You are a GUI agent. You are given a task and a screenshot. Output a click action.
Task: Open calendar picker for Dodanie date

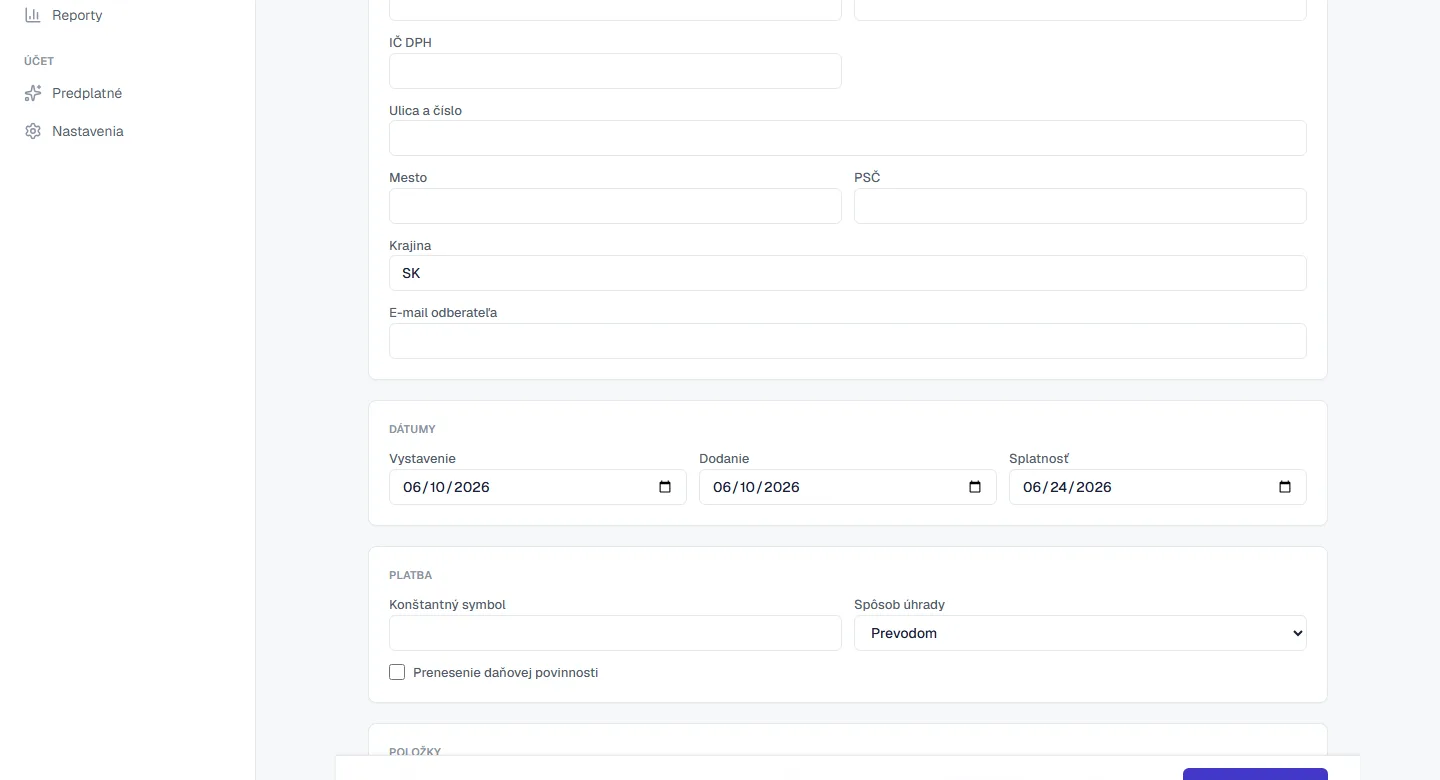(975, 487)
